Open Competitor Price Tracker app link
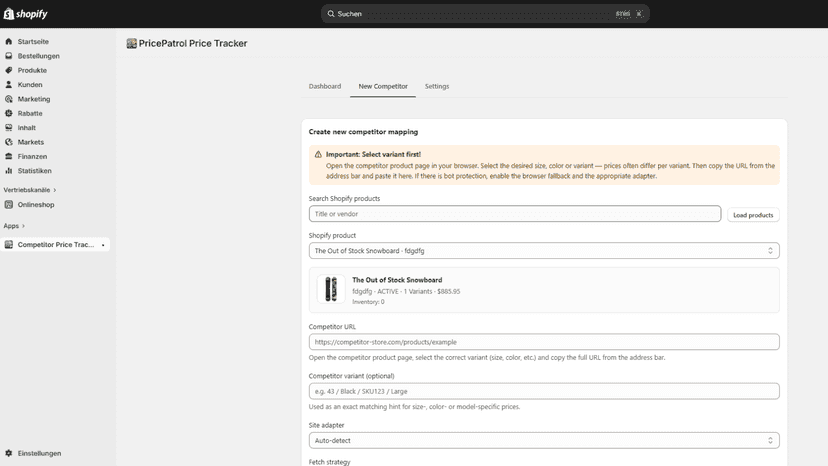 55,245
